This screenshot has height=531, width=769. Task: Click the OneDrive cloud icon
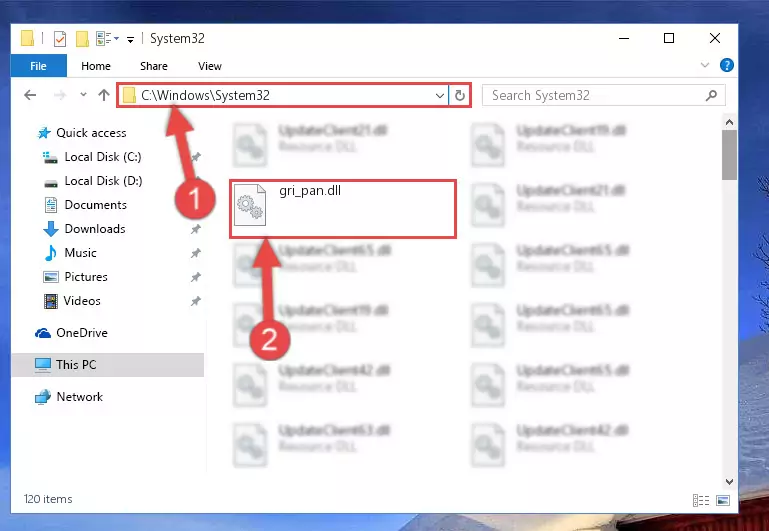coord(43,333)
